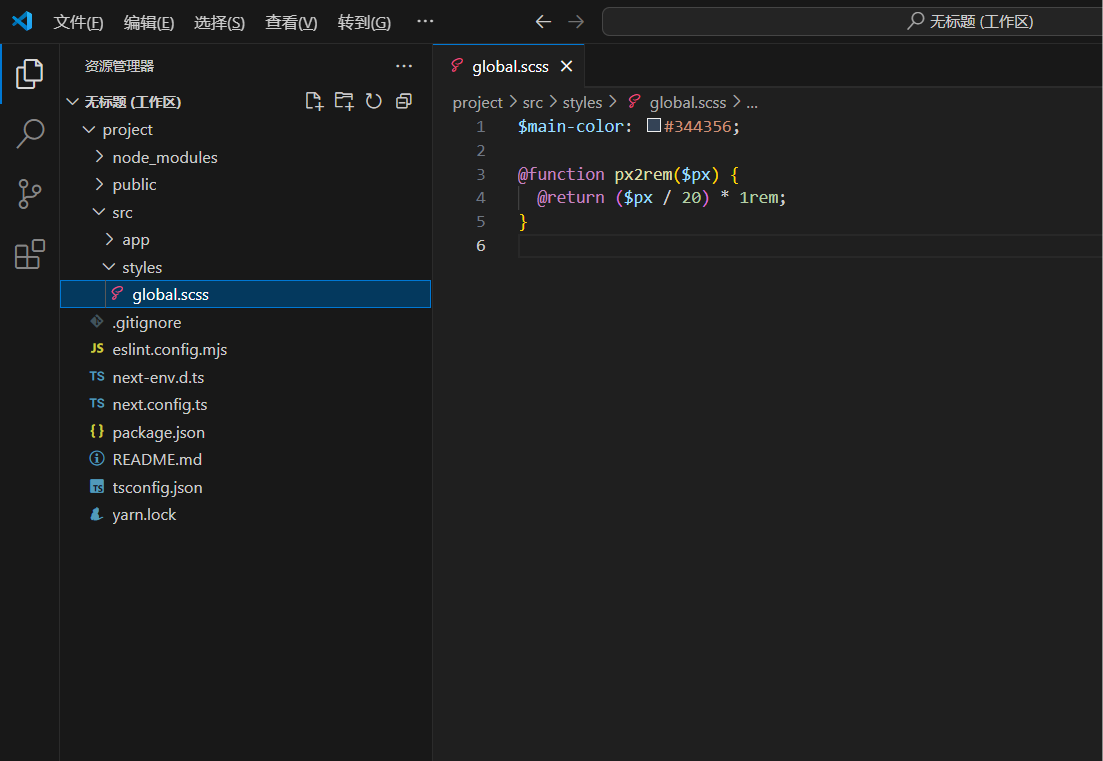Open the Source Control view

click(x=30, y=193)
